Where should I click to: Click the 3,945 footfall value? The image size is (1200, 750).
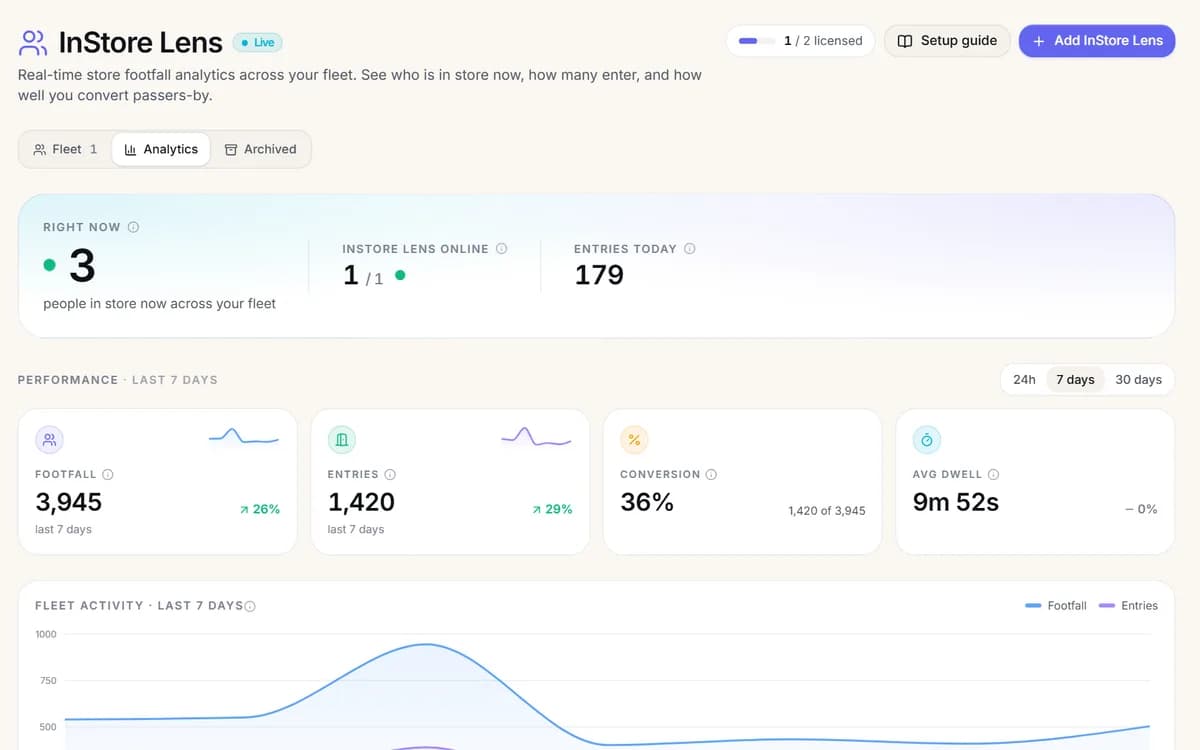[x=68, y=502]
